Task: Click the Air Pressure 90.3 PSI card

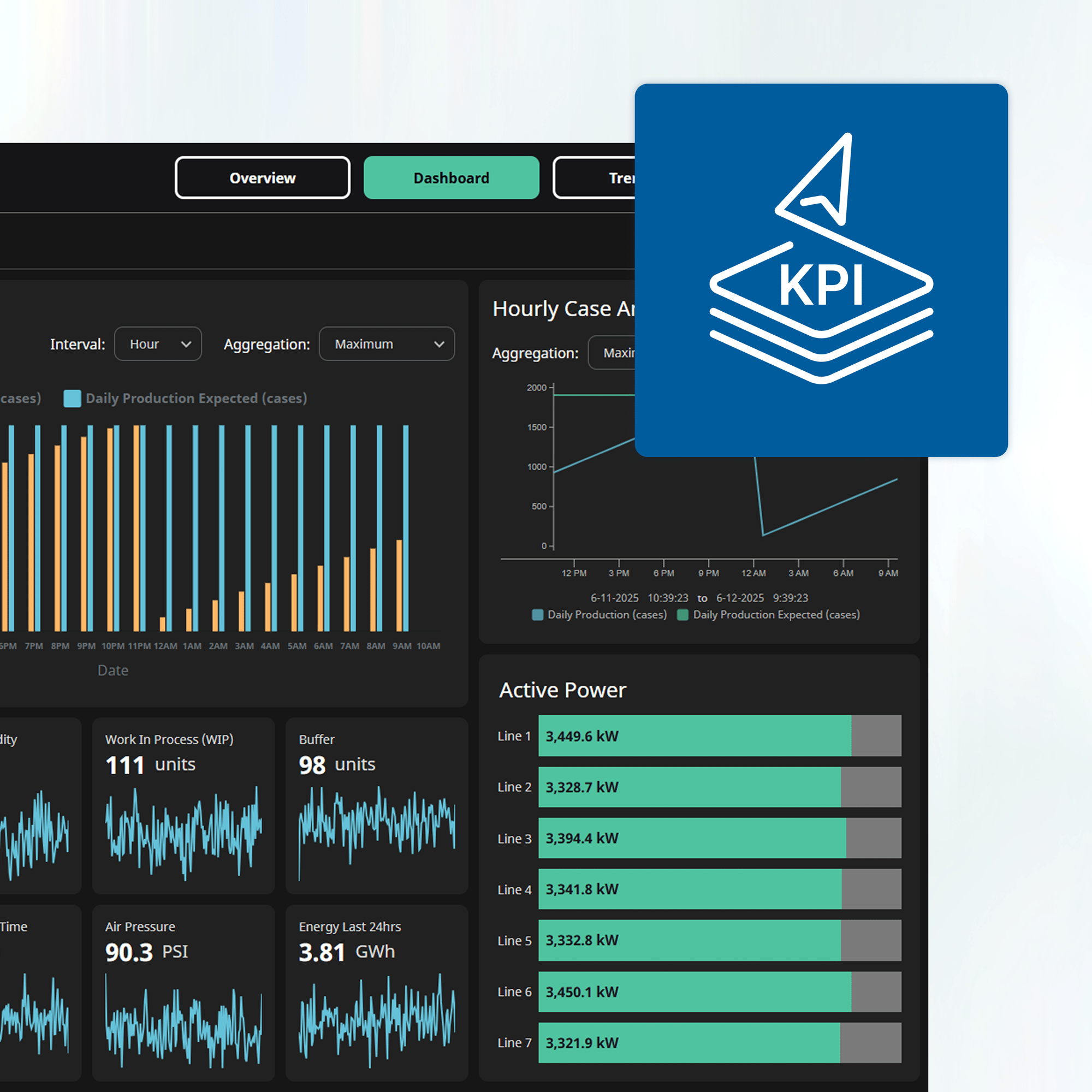Action: tap(183, 993)
